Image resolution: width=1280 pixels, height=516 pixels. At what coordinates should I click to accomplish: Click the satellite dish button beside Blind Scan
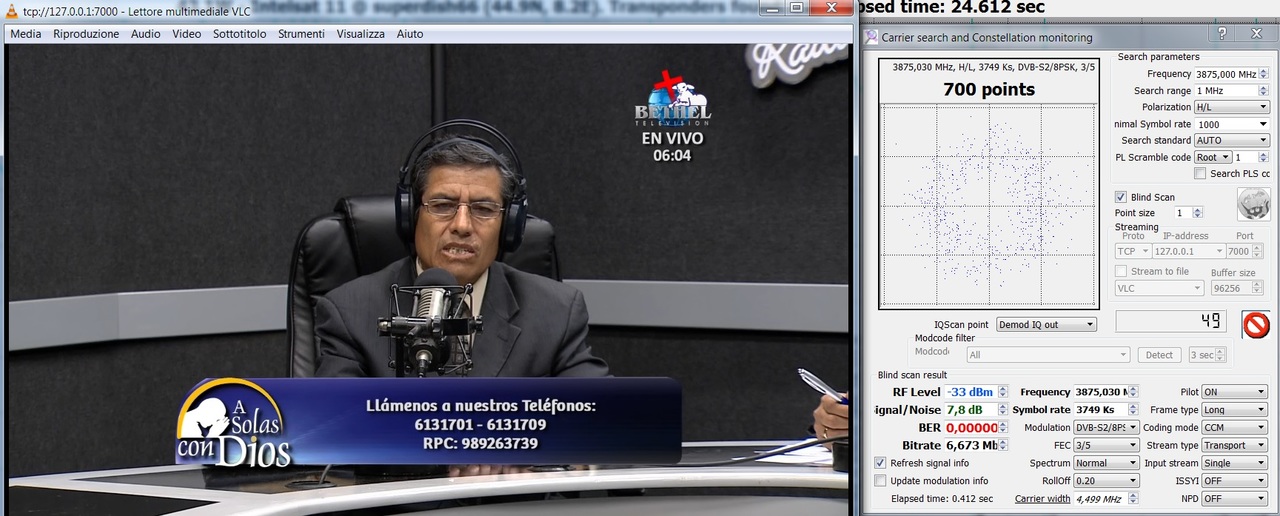pyautogui.click(x=1253, y=204)
